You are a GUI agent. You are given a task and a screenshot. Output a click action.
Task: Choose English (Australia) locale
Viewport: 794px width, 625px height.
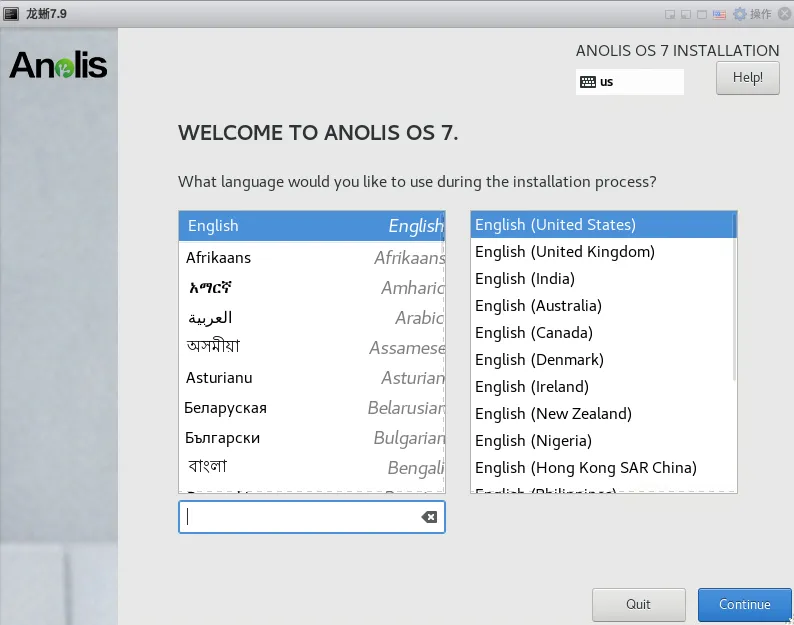[602, 305]
